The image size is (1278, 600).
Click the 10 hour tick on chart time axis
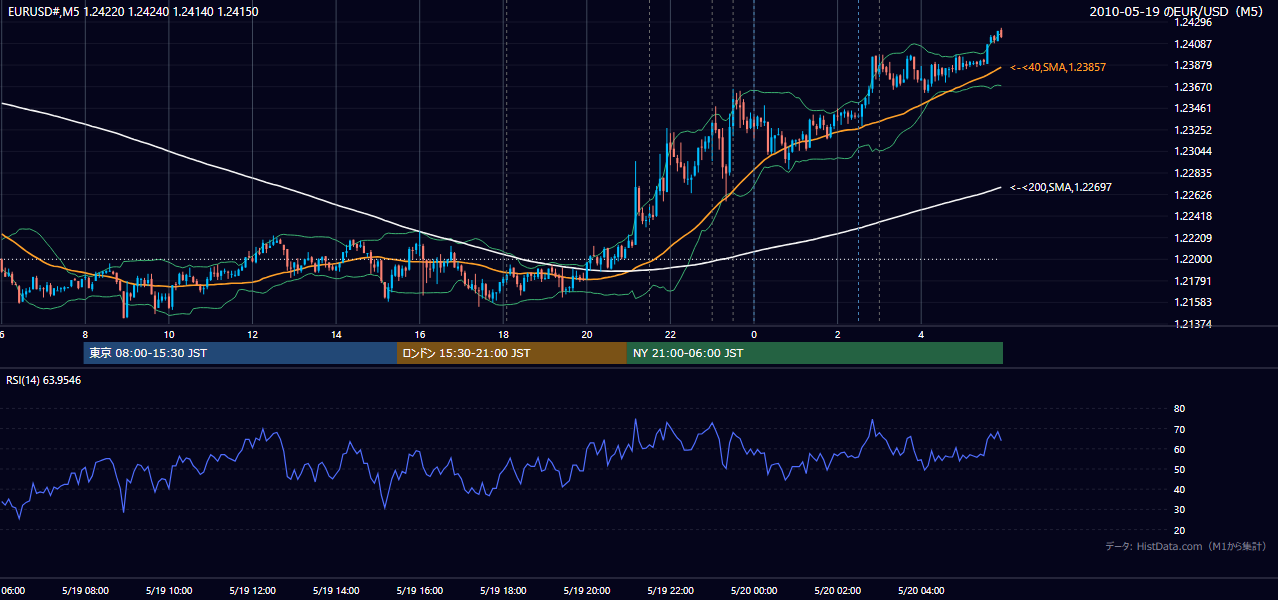(x=169, y=334)
